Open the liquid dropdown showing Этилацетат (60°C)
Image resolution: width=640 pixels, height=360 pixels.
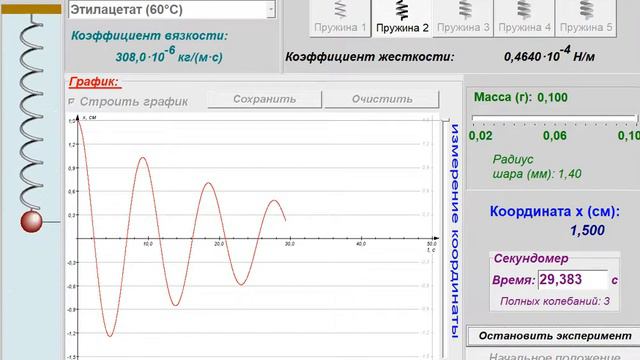tap(172, 9)
